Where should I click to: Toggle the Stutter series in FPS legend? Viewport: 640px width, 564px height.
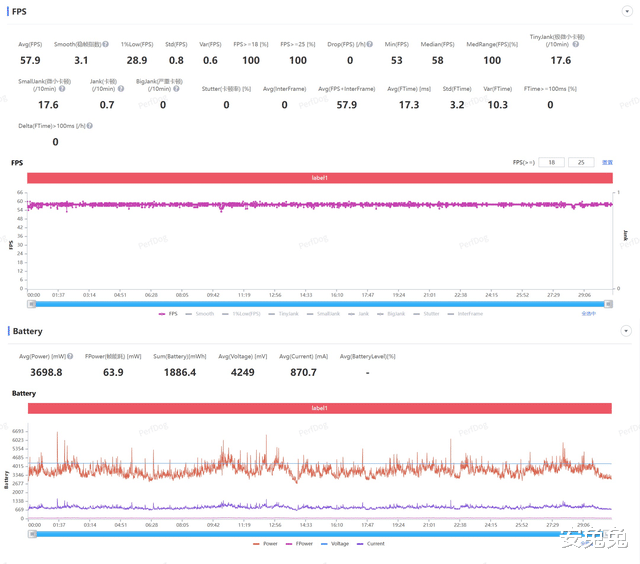point(427,314)
